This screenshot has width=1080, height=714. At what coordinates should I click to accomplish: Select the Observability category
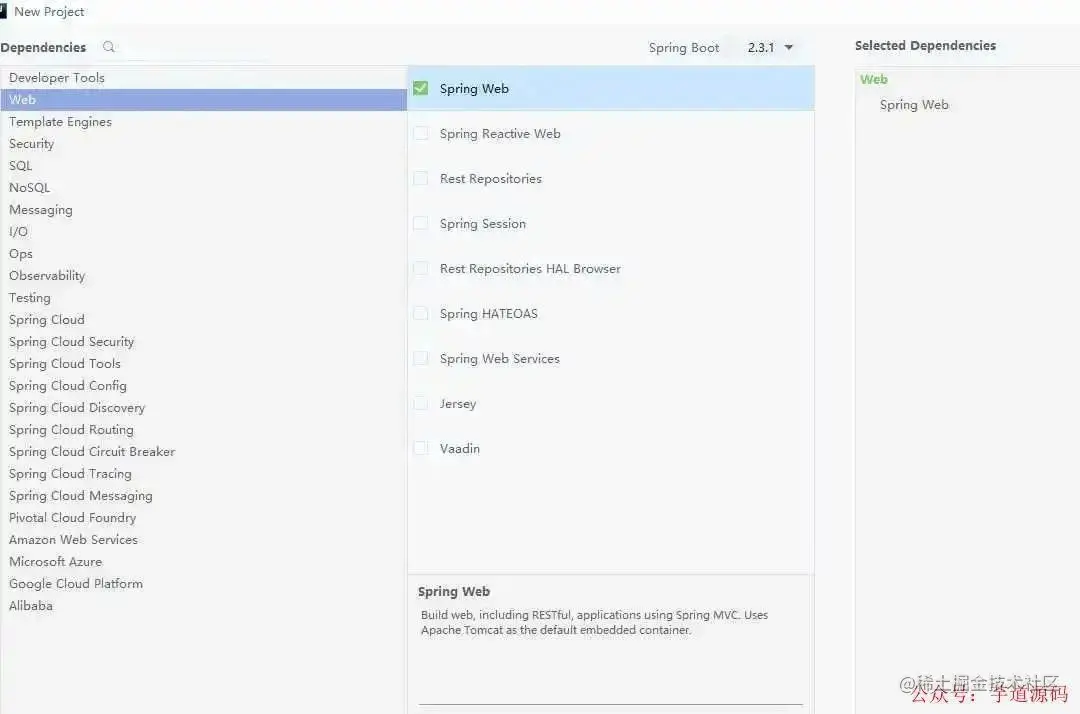[204, 276]
